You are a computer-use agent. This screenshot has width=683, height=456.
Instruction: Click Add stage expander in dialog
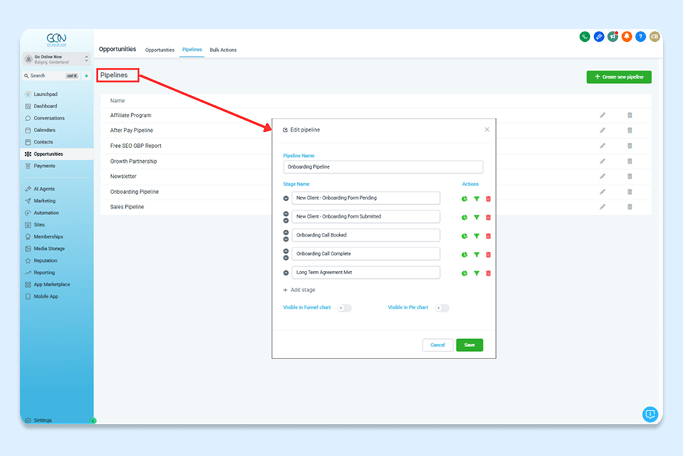[x=300, y=290]
